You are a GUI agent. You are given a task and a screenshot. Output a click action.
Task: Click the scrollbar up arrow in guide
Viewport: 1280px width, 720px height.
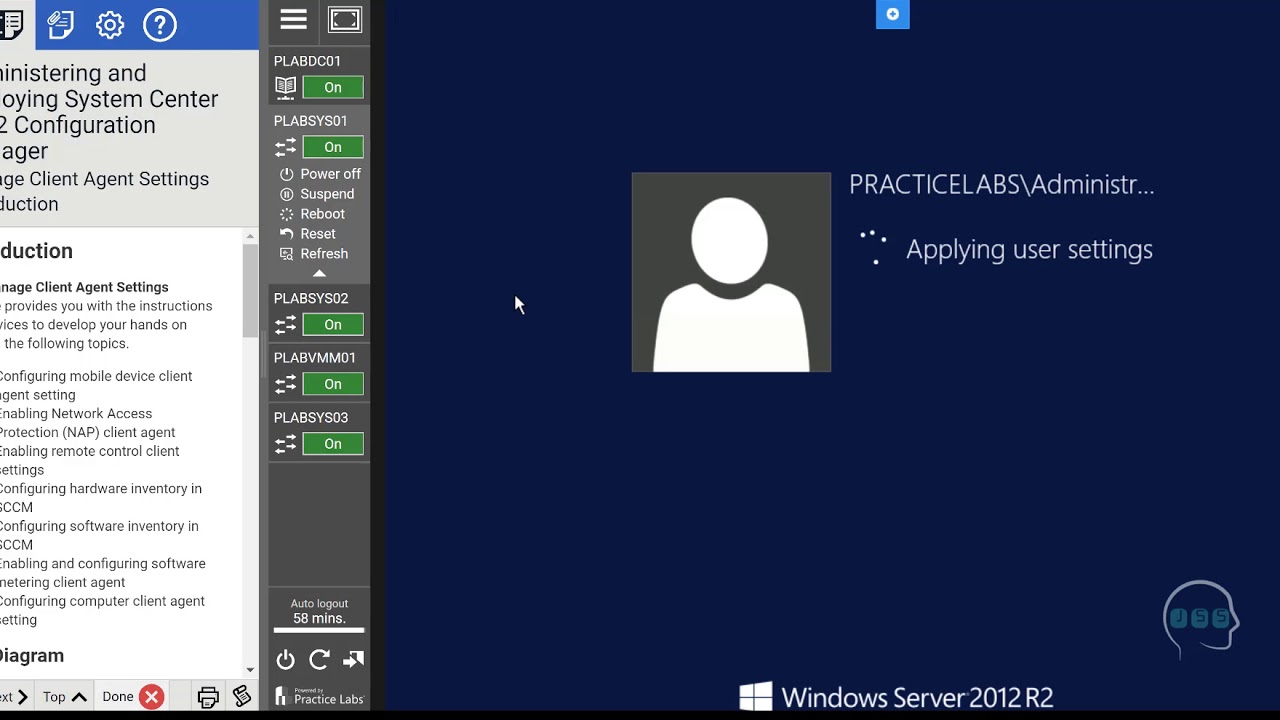pyautogui.click(x=250, y=236)
